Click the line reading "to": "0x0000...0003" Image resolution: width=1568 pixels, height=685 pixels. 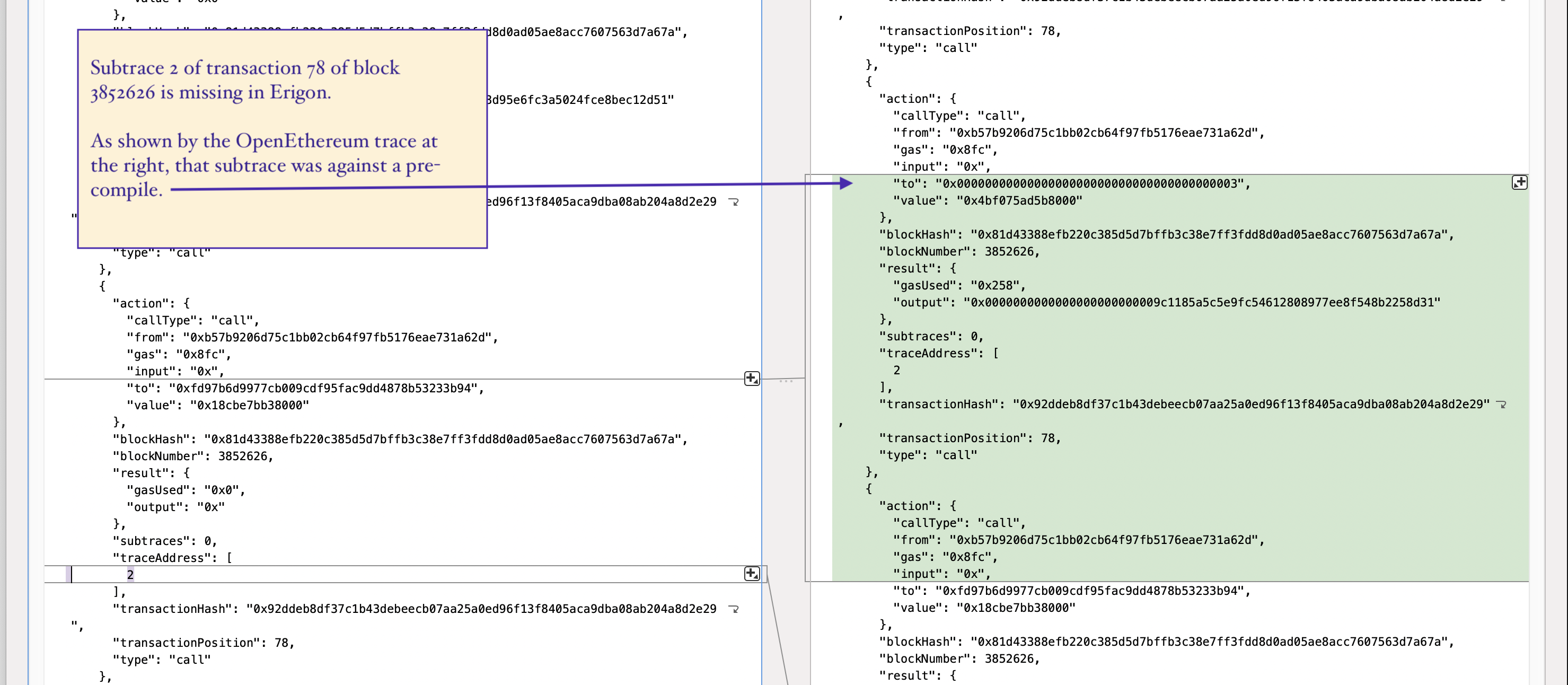click(1071, 183)
